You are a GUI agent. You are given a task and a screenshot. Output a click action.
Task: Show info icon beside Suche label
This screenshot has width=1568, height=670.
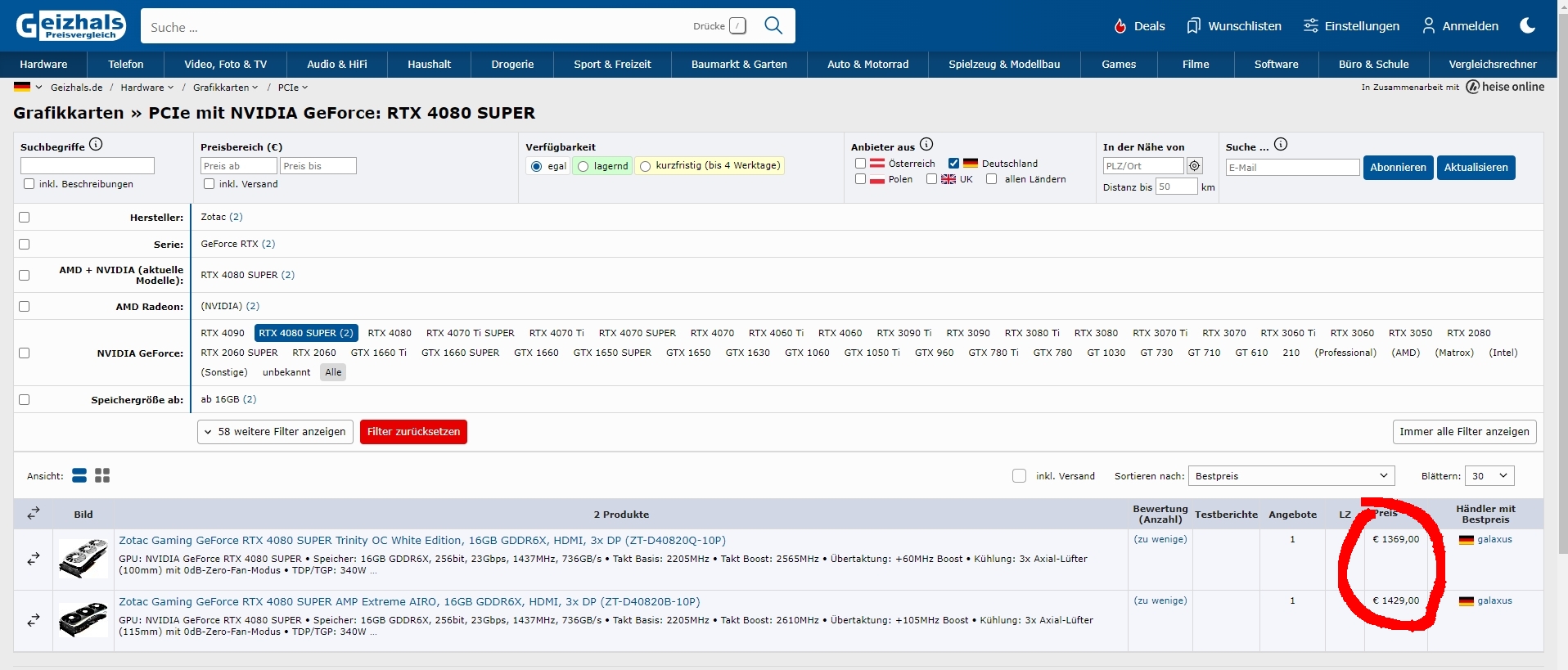(x=1281, y=145)
